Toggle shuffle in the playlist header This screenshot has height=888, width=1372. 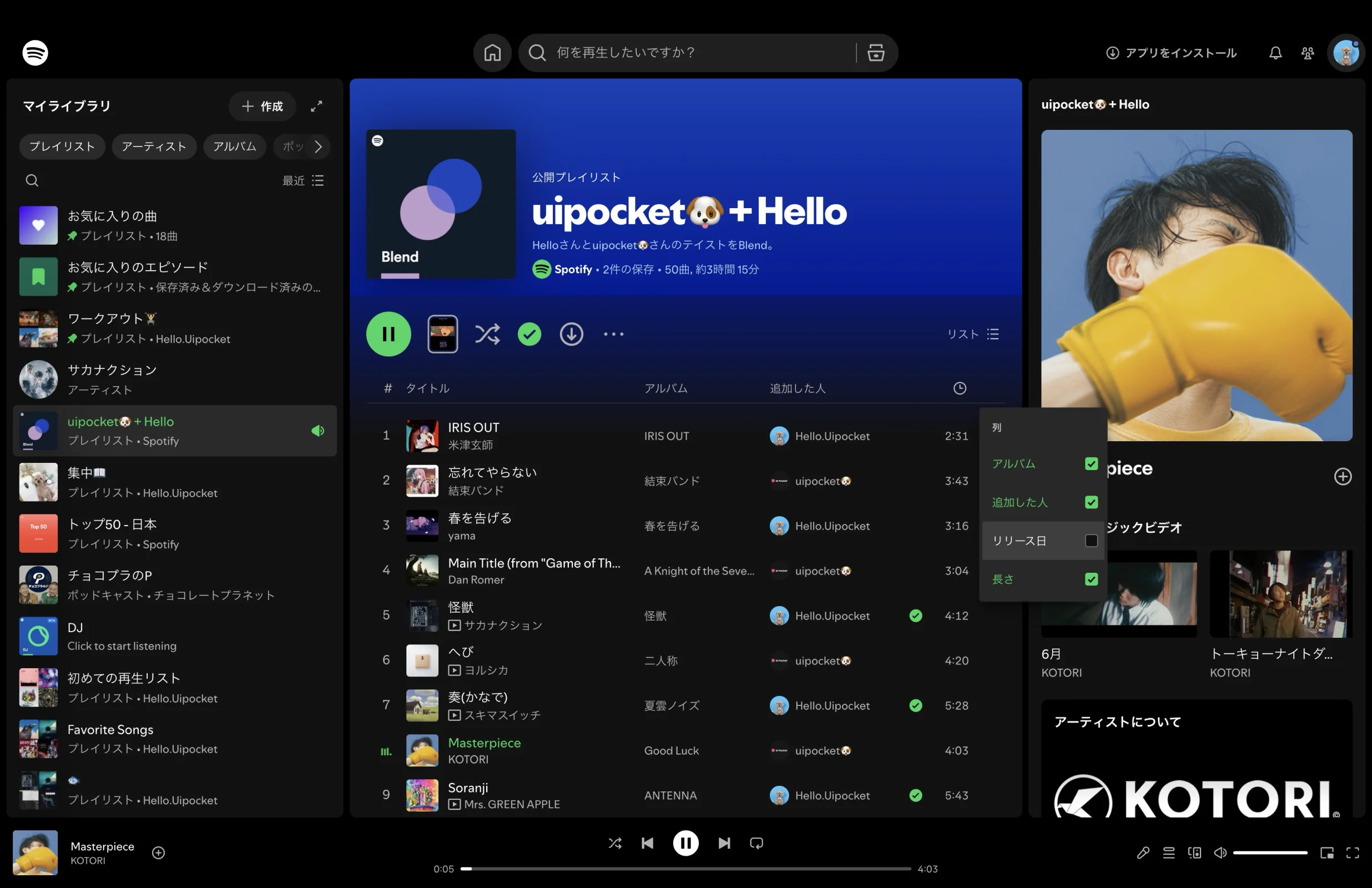[x=487, y=334]
